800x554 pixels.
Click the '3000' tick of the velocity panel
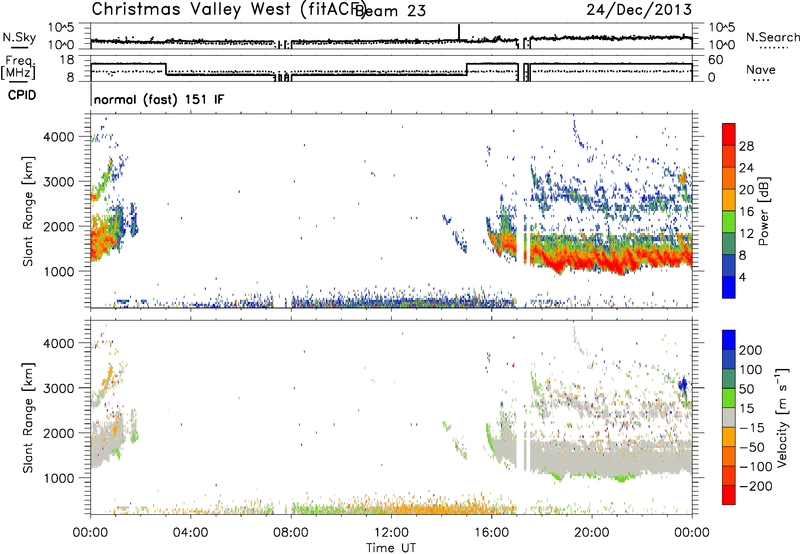[x=59, y=388]
